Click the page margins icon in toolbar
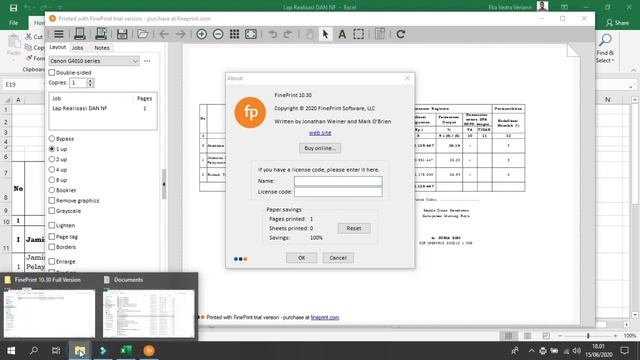 pos(380,34)
